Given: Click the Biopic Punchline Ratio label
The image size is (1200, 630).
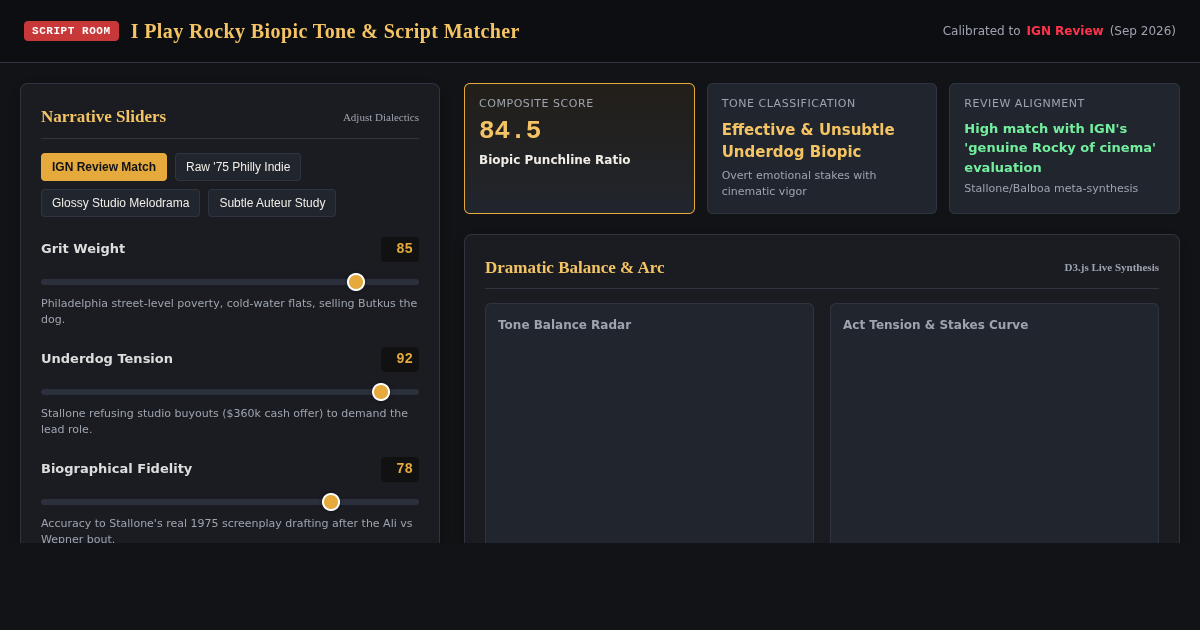Looking at the screenshot, I should [x=554, y=160].
